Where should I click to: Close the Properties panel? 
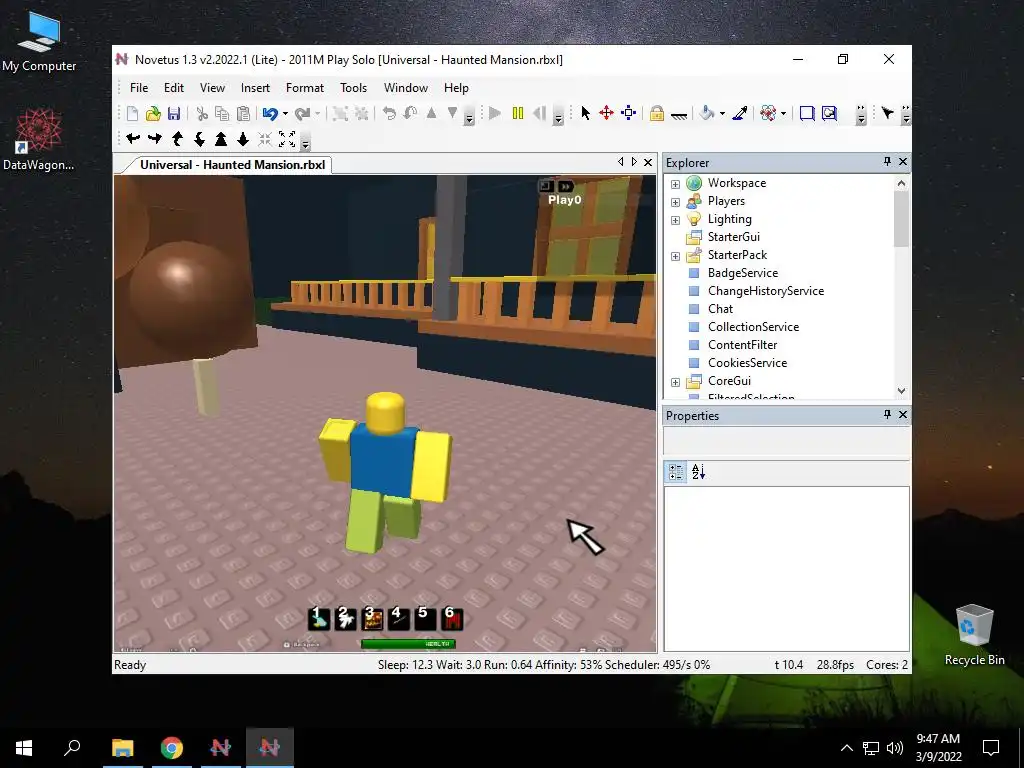pos(903,415)
